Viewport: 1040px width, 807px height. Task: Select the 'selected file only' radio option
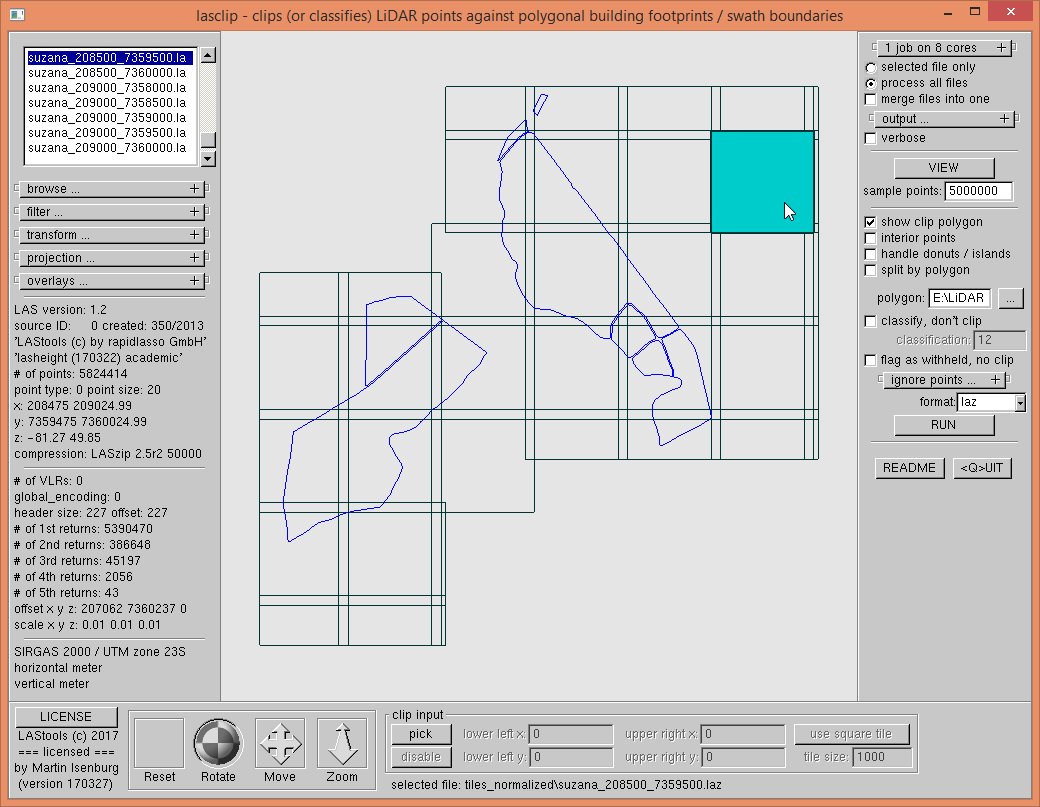coord(871,67)
